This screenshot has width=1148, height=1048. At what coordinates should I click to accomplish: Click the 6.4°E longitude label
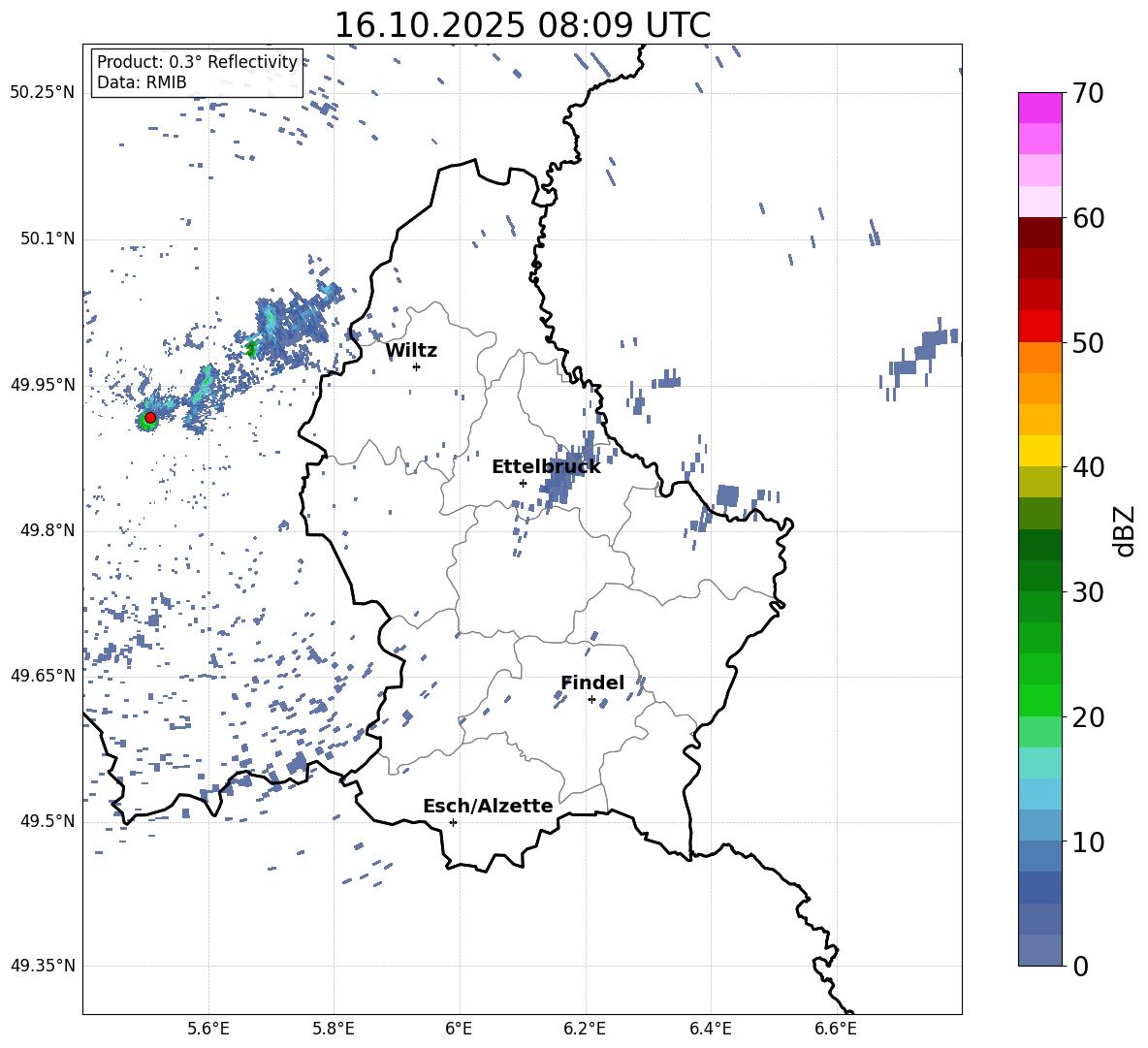pos(711,1029)
